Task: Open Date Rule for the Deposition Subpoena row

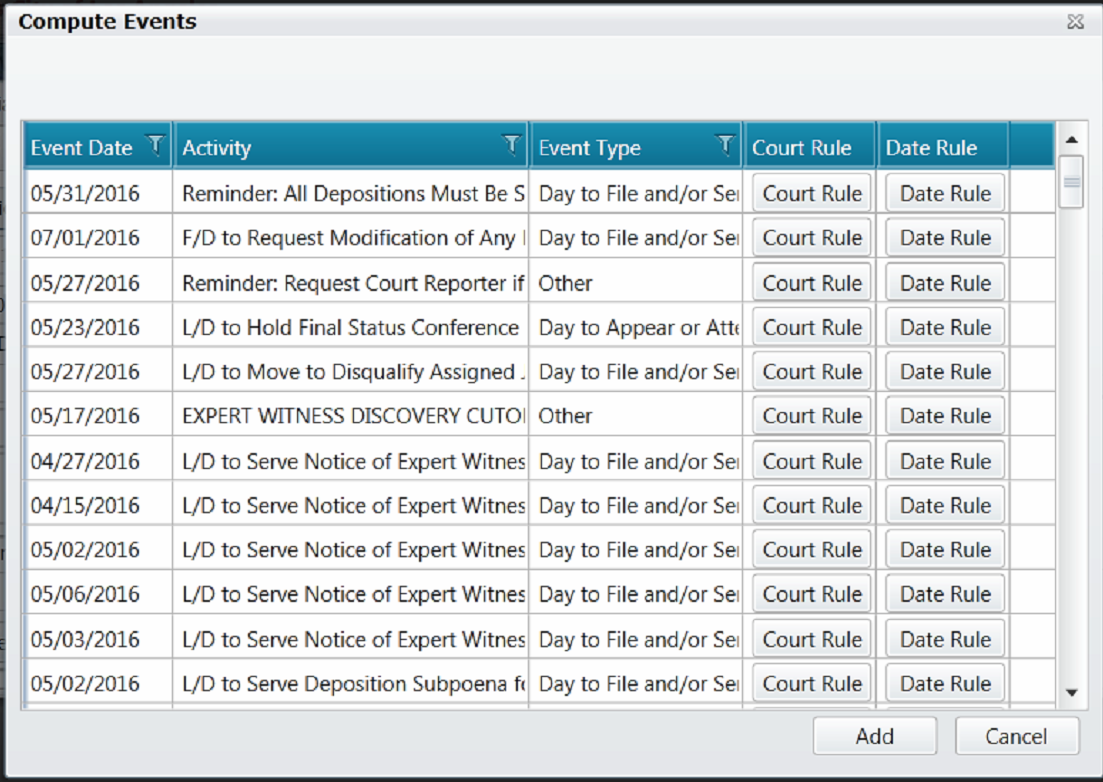Action: click(944, 683)
